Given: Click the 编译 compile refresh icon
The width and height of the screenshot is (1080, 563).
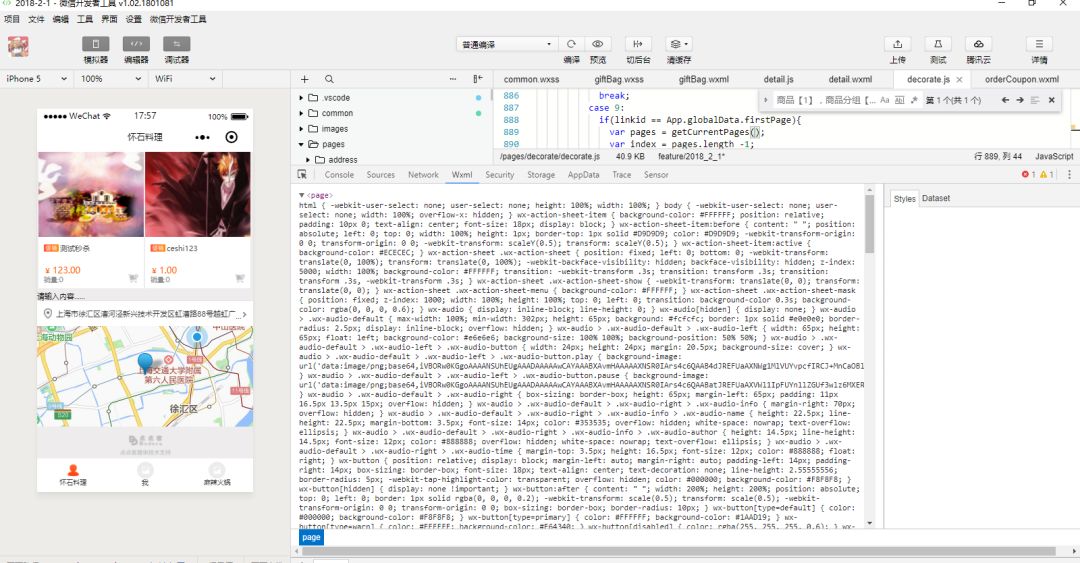Looking at the screenshot, I should click(x=571, y=44).
